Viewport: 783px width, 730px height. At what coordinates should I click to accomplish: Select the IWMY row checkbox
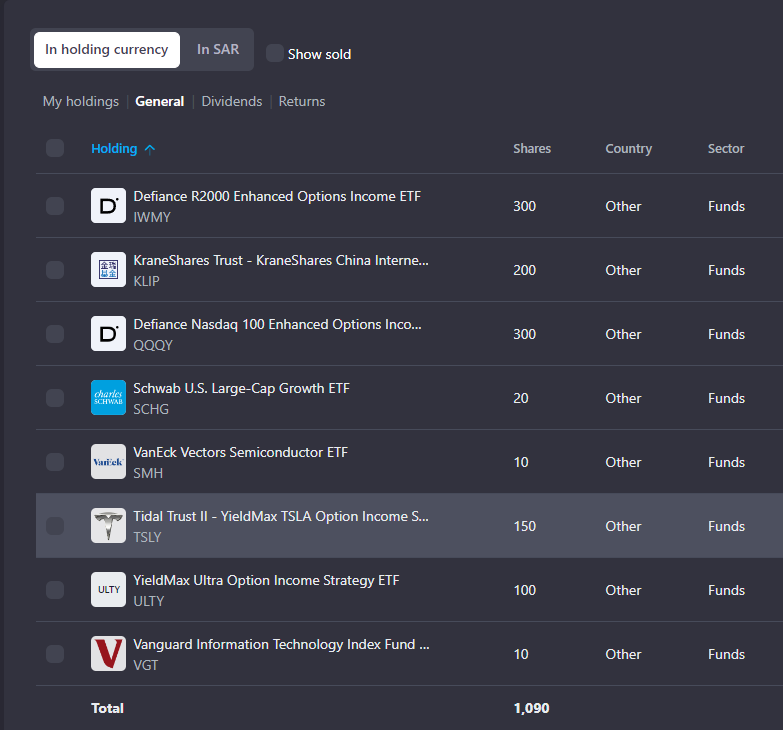55,206
